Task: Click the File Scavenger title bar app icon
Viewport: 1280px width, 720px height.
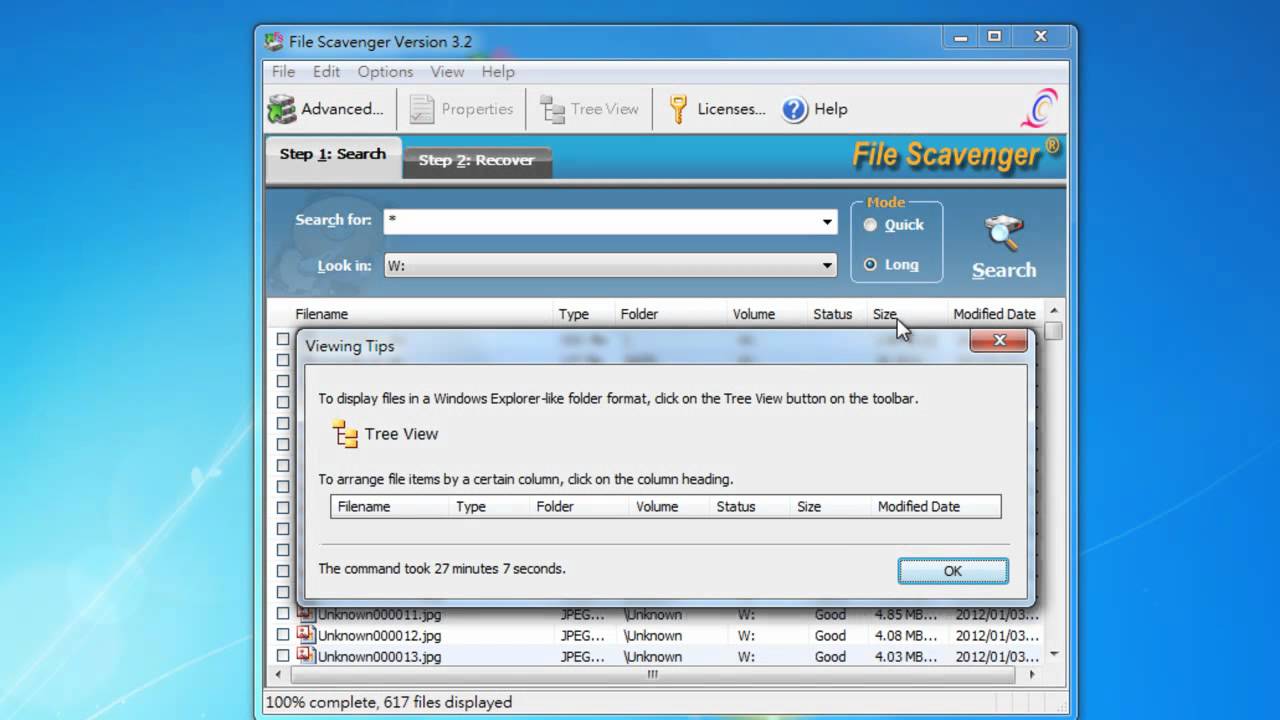Action: [274, 42]
